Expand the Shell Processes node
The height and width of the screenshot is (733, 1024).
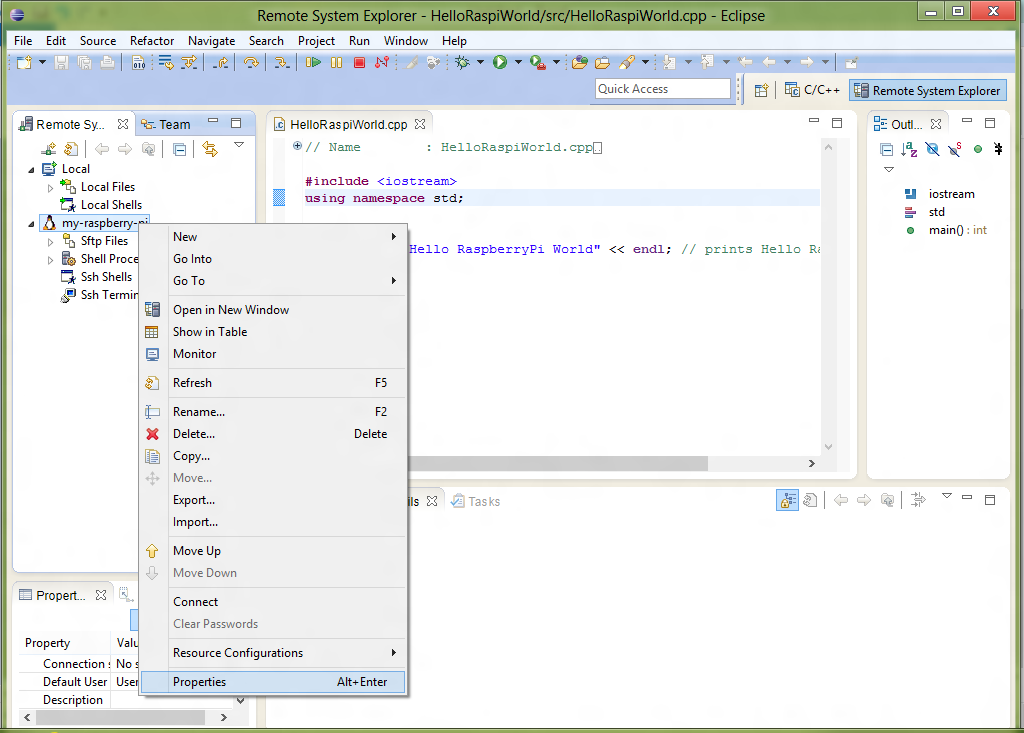pos(51,259)
